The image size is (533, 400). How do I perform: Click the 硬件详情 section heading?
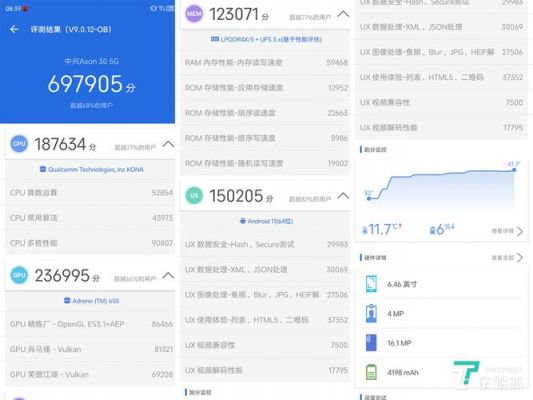[375, 258]
